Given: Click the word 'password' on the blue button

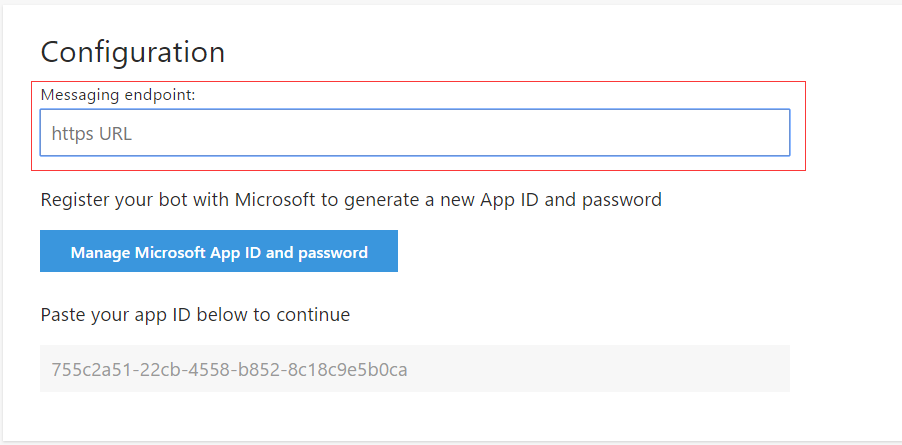Looking at the screenshot, I should pos(334,252).
